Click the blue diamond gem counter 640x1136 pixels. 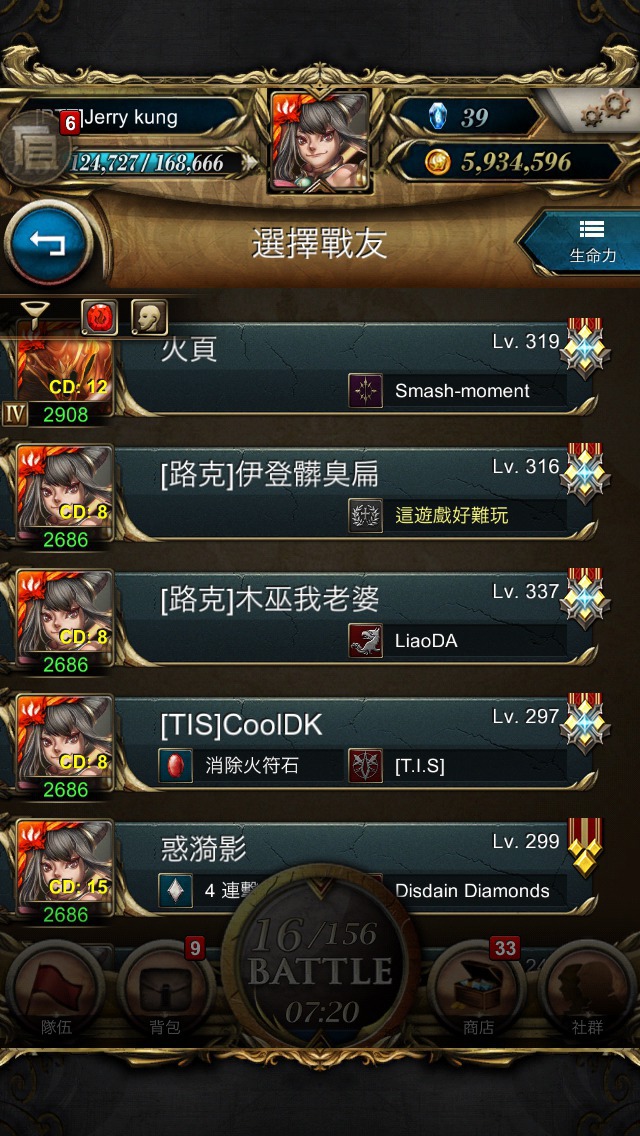tap(469, 117)
